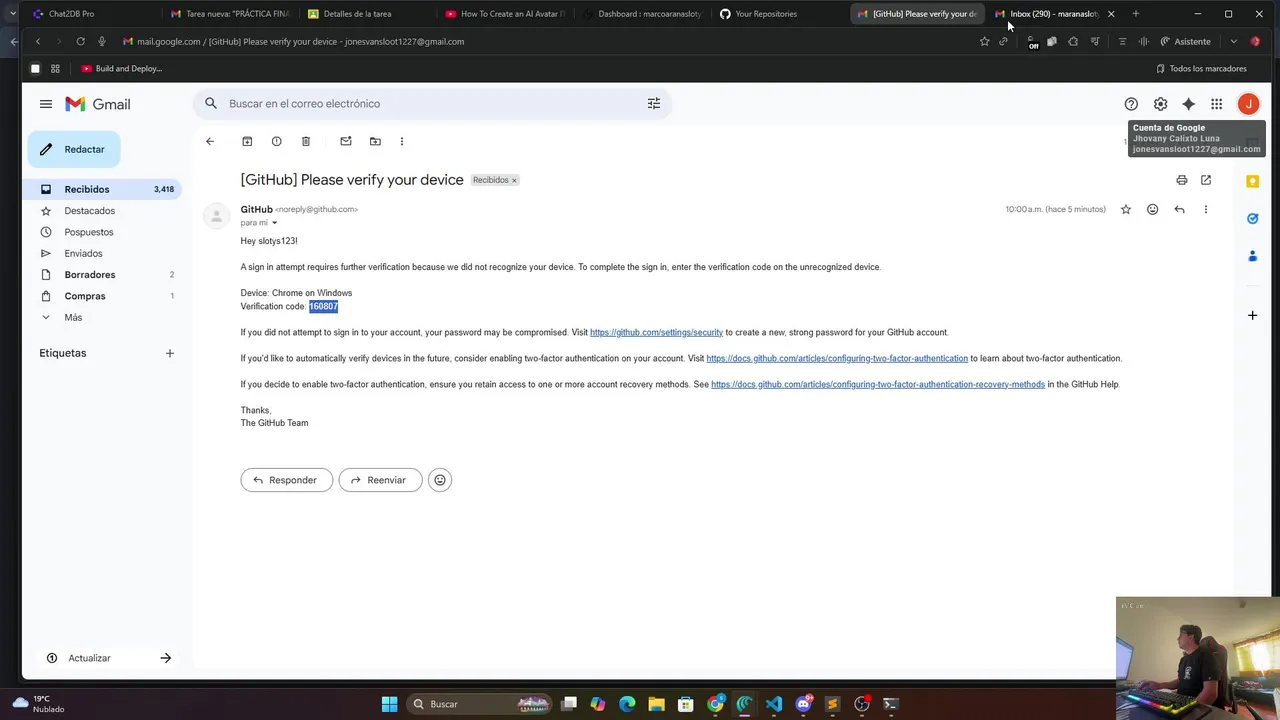Mark email as unread
Screen dimensions: 1280x720
(346, 141)
